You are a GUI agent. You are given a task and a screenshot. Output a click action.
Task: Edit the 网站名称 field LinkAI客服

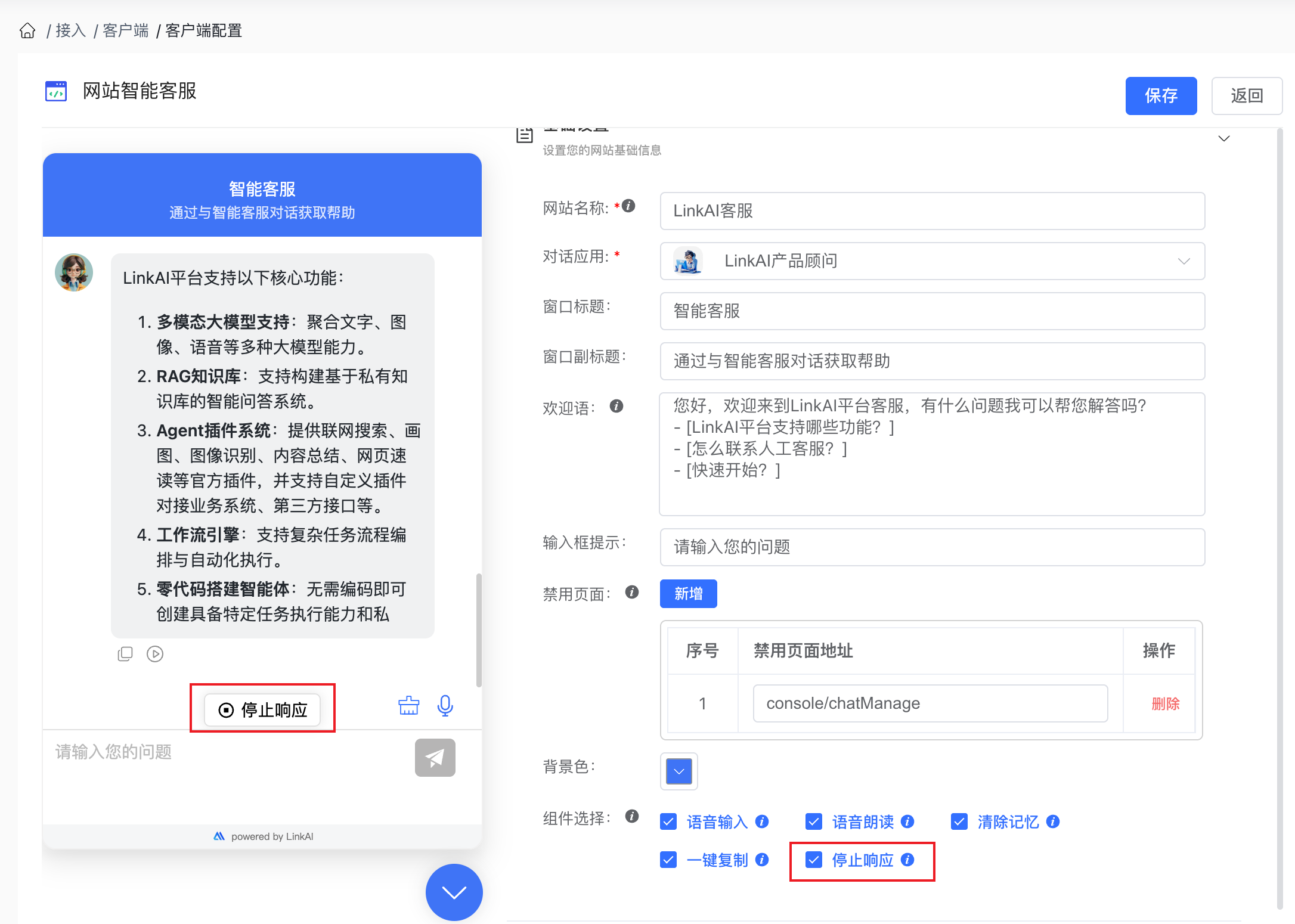932,211
